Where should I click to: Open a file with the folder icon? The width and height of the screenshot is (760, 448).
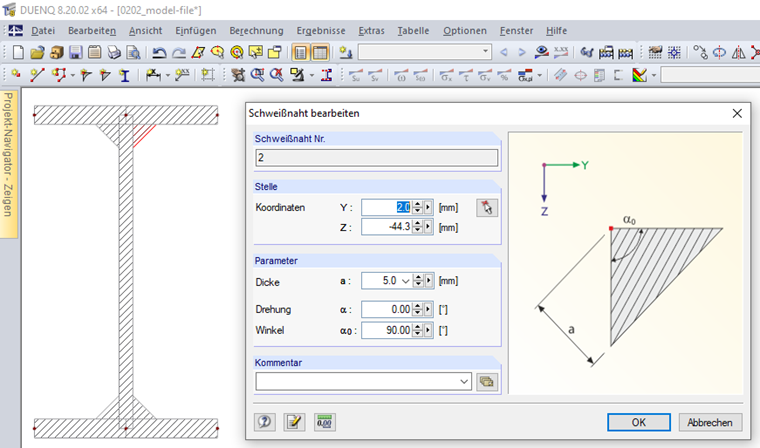pyautogui.click(x=37, y=52)
